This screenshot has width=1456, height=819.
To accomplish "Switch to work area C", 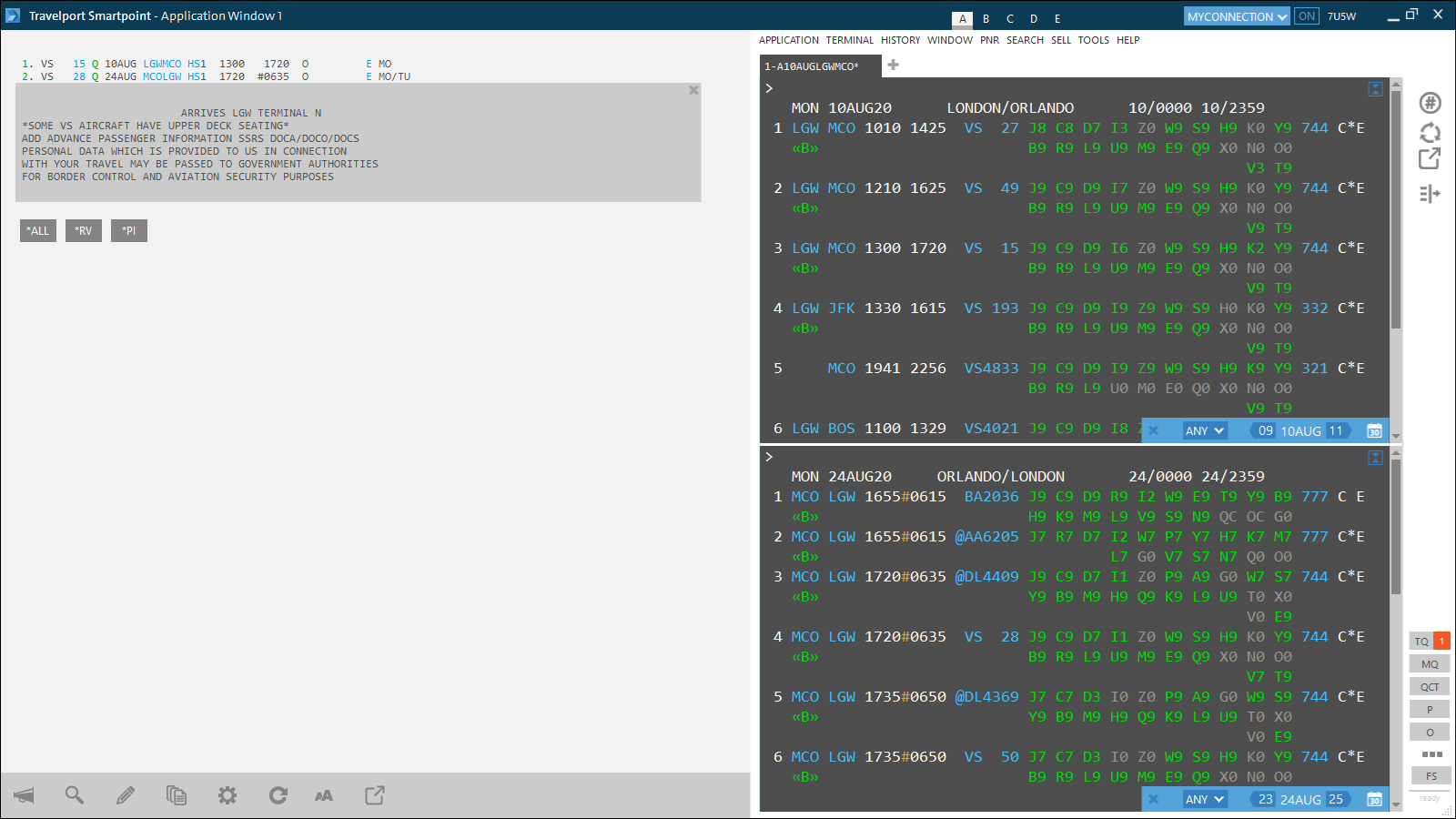I will (x=1010, y=19).
